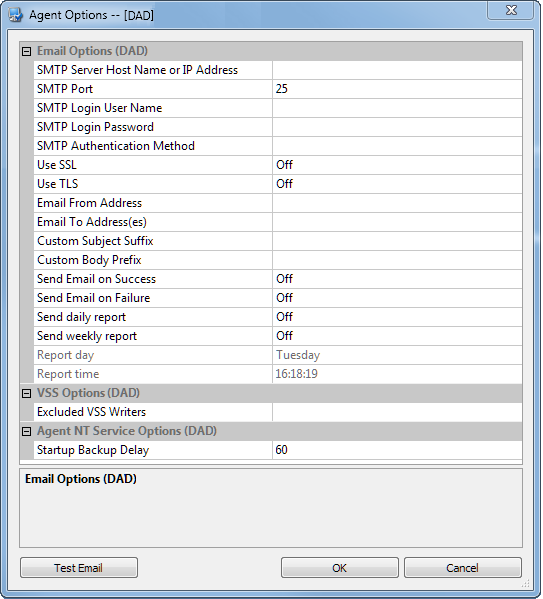543x599 pixels.
Task: Toggle Send Email on Success Off value
Action: [397, 279]
